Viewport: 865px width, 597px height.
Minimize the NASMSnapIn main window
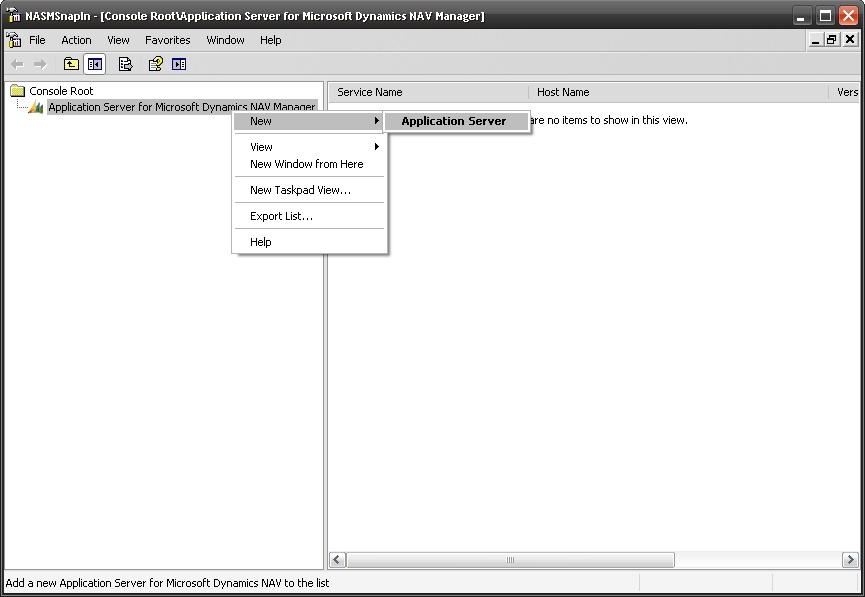(801, 16)
